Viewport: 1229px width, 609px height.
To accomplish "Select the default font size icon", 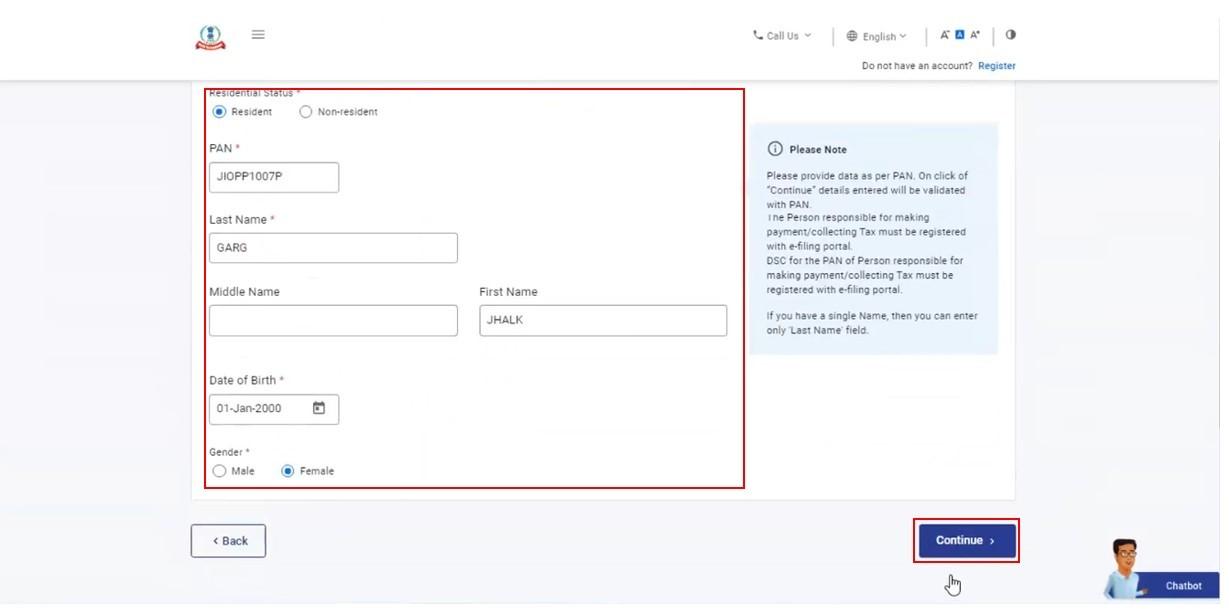I will 959,35.
